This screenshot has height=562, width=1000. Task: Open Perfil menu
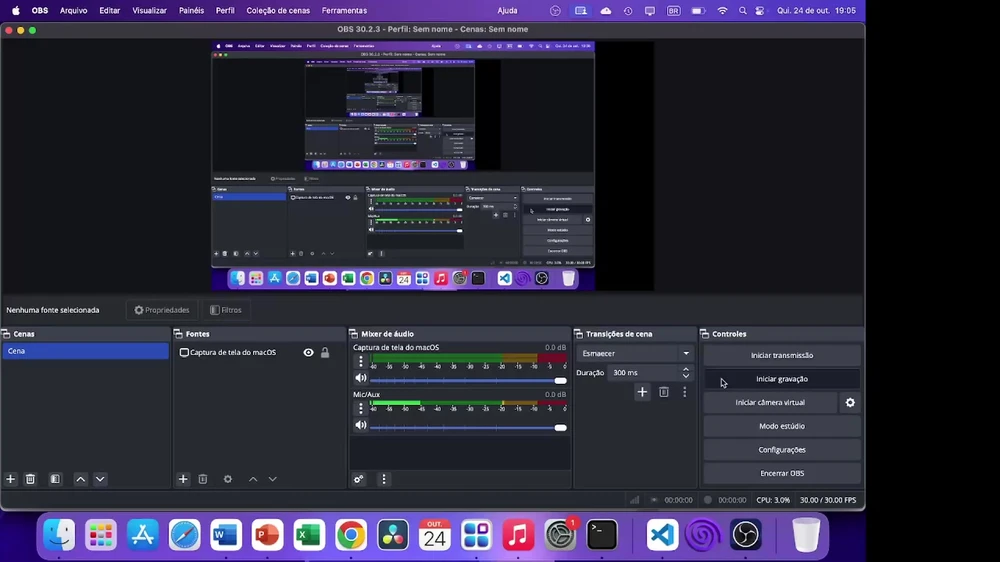(x=225, y=10)
